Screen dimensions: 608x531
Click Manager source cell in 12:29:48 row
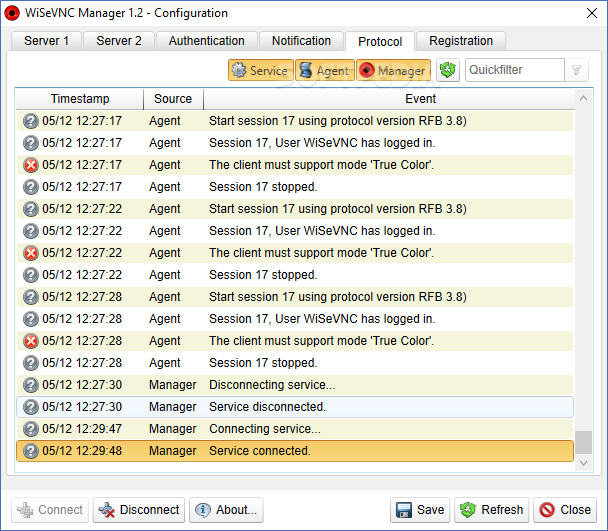pyautogui.click(x=173, y=451)
